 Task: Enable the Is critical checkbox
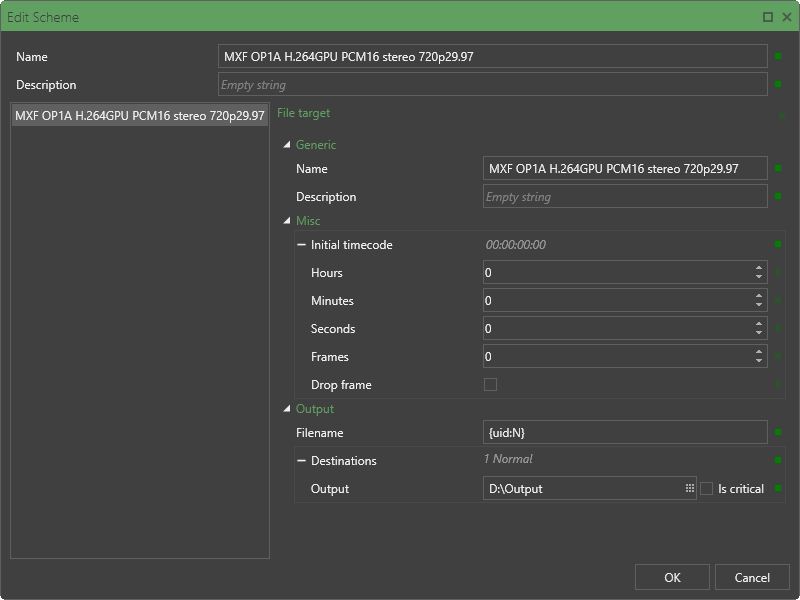pyautogui.click(x=707, y=488)
